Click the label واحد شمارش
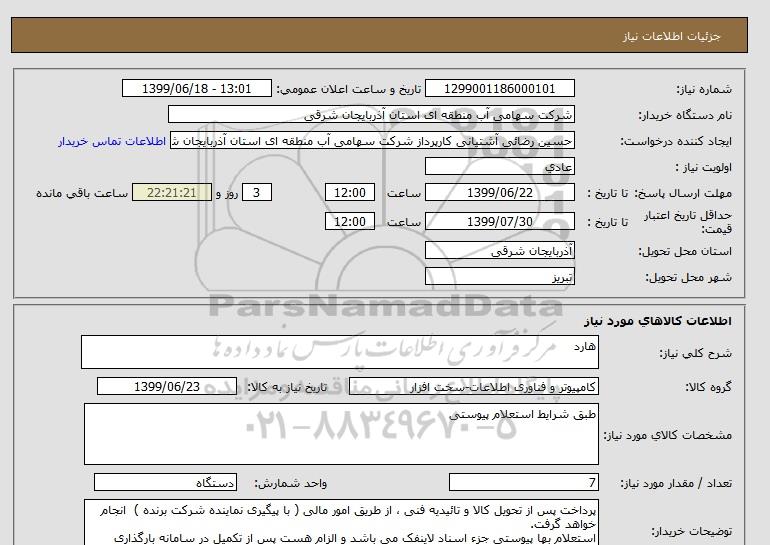Viewport: 770px width, 545px height. 290,484
